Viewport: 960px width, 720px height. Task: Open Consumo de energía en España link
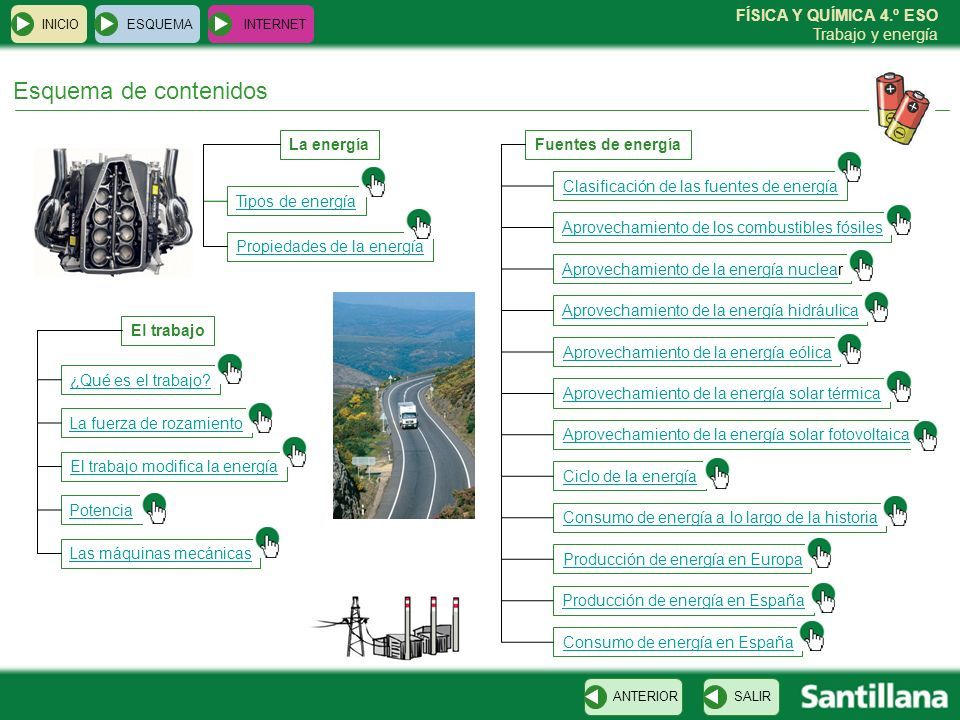click(678, 642)
